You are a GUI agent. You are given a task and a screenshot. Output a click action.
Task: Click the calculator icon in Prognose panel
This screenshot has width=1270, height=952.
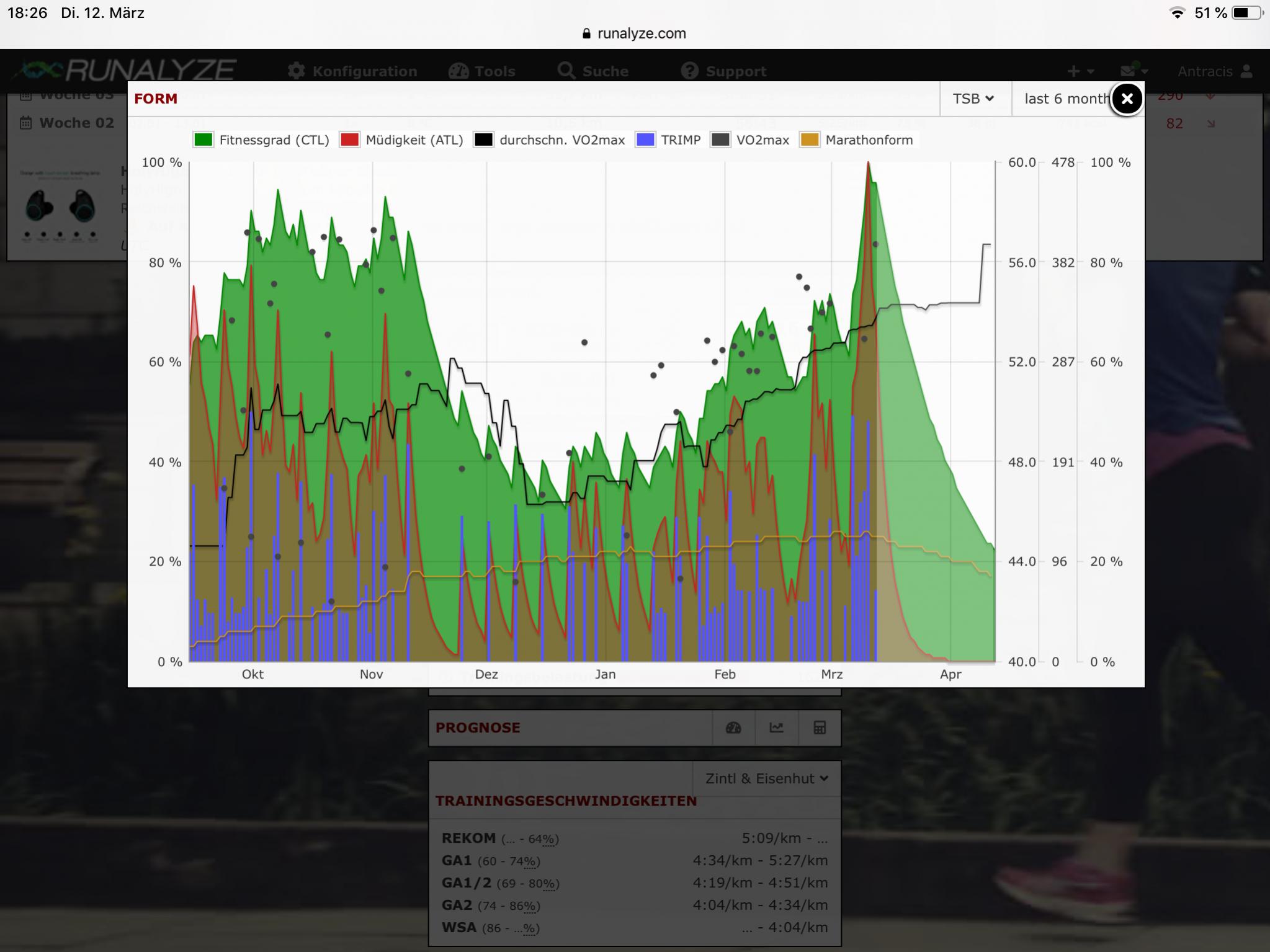coord(820,727)
